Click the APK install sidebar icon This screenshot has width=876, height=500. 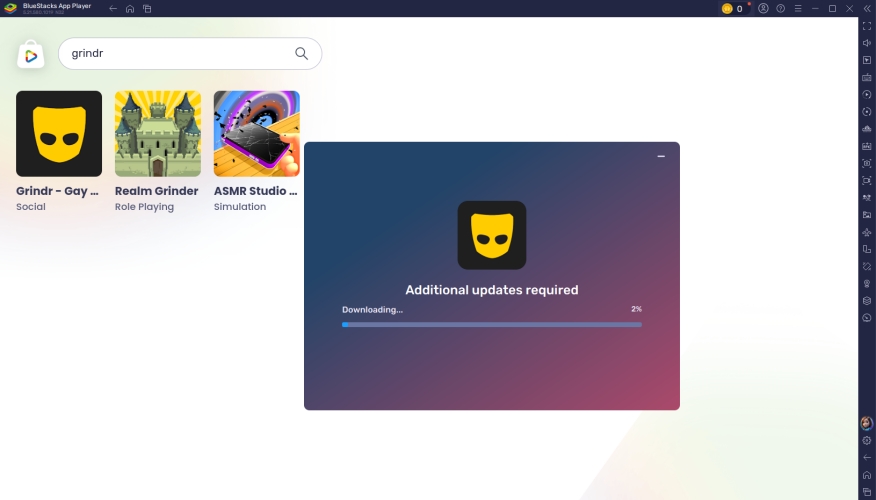867,146
